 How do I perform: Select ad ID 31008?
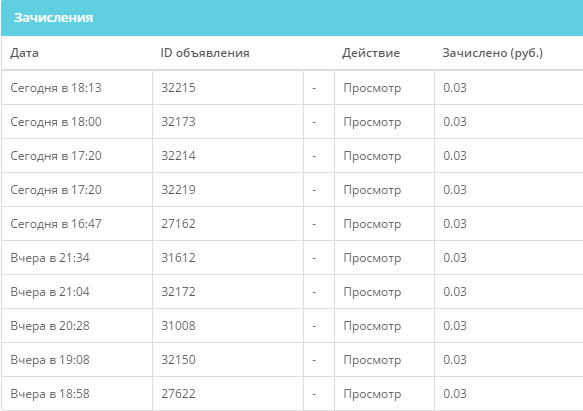coord(178,326)
